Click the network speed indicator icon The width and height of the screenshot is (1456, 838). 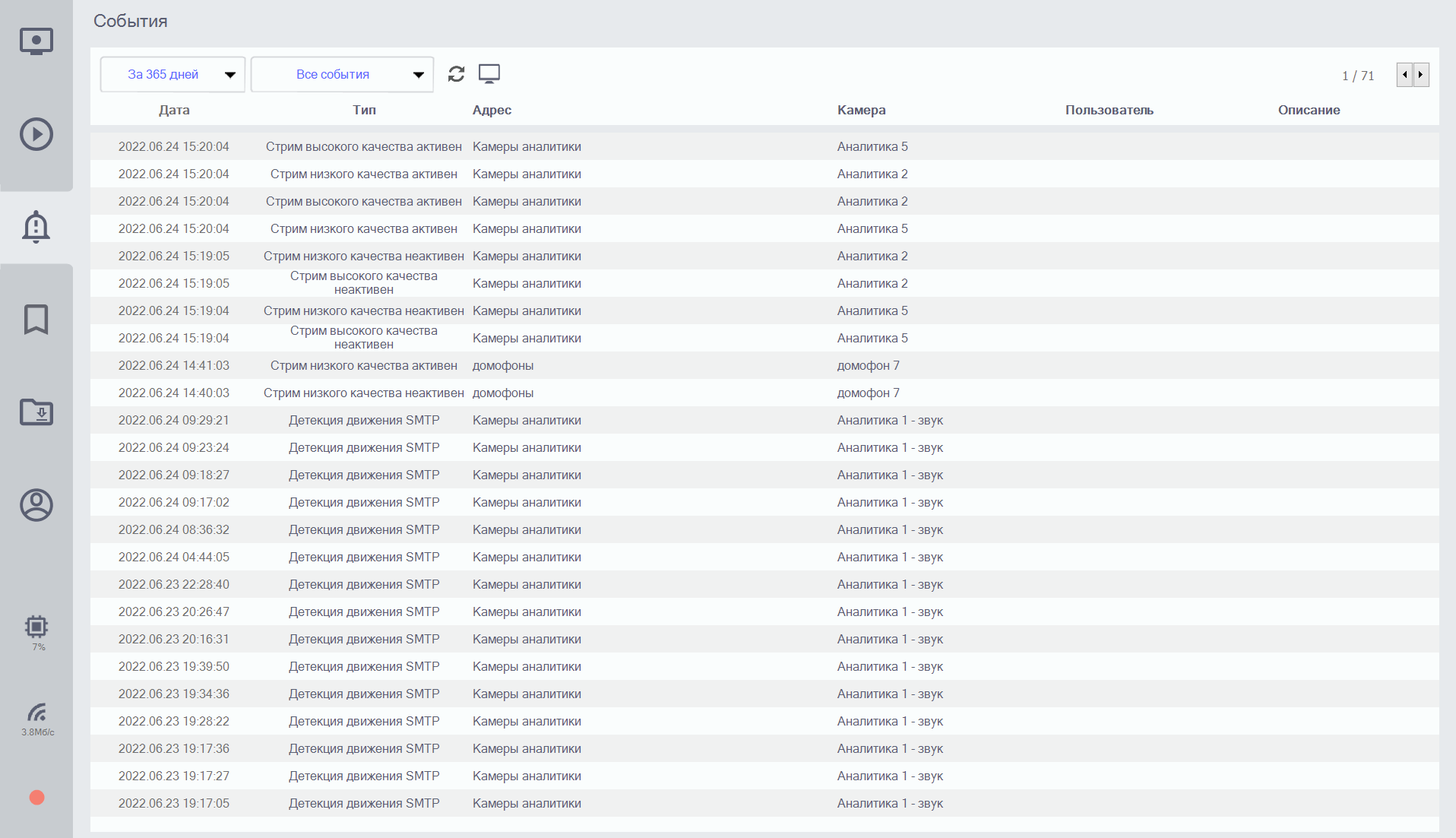coord(36,713)
